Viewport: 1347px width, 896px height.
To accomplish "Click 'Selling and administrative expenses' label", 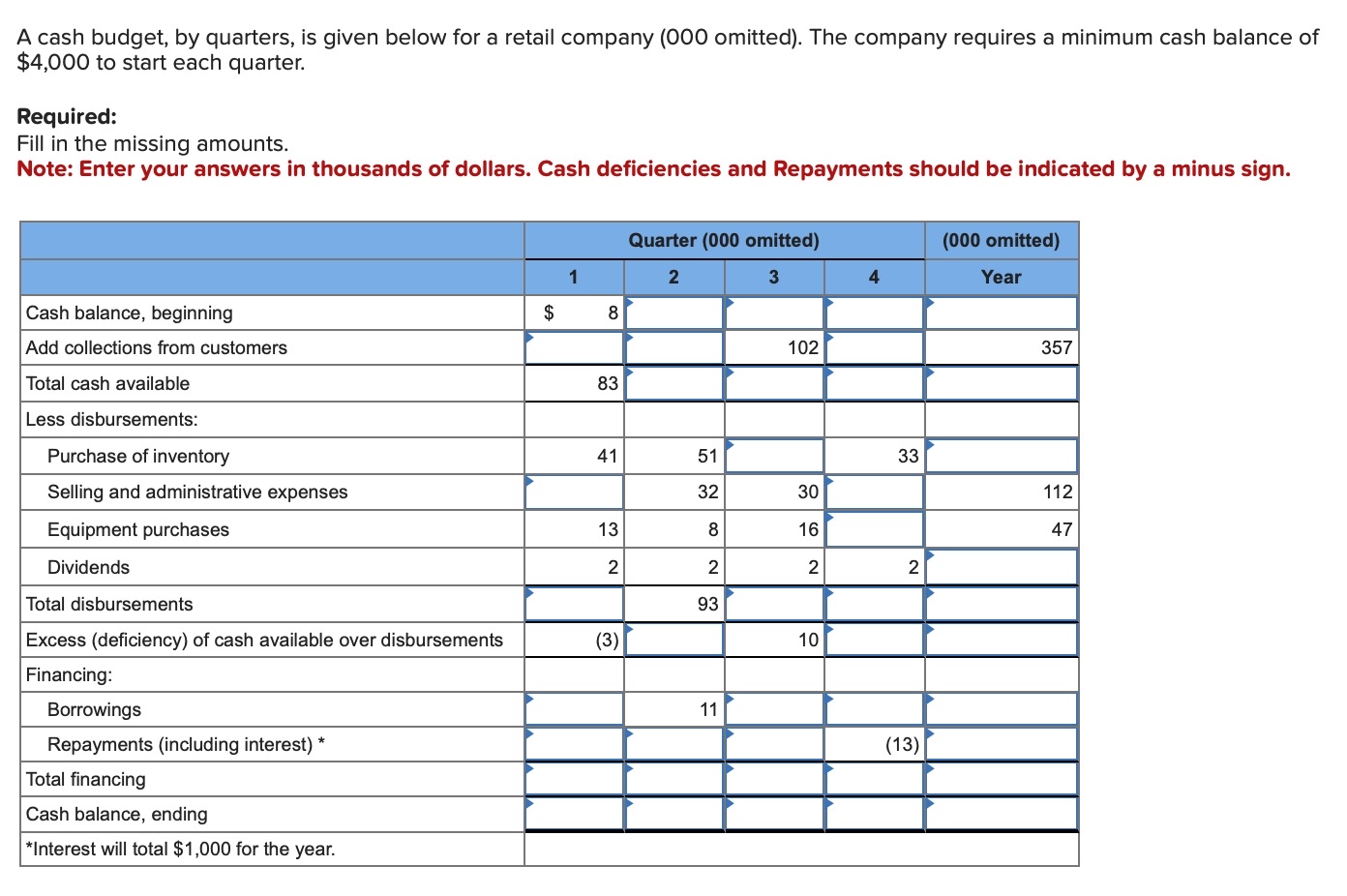I will coord(197,492).
